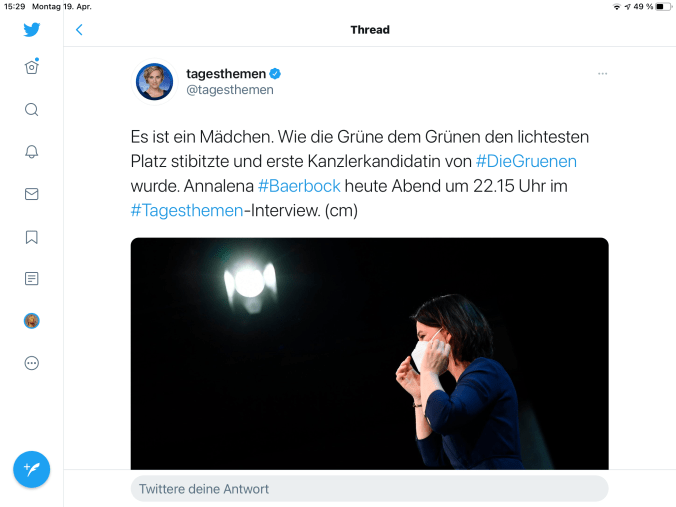The width and height of the screenshot is (676, 507).
Task: Open the tagesthemen profile picture
Action: coord(155,81)
